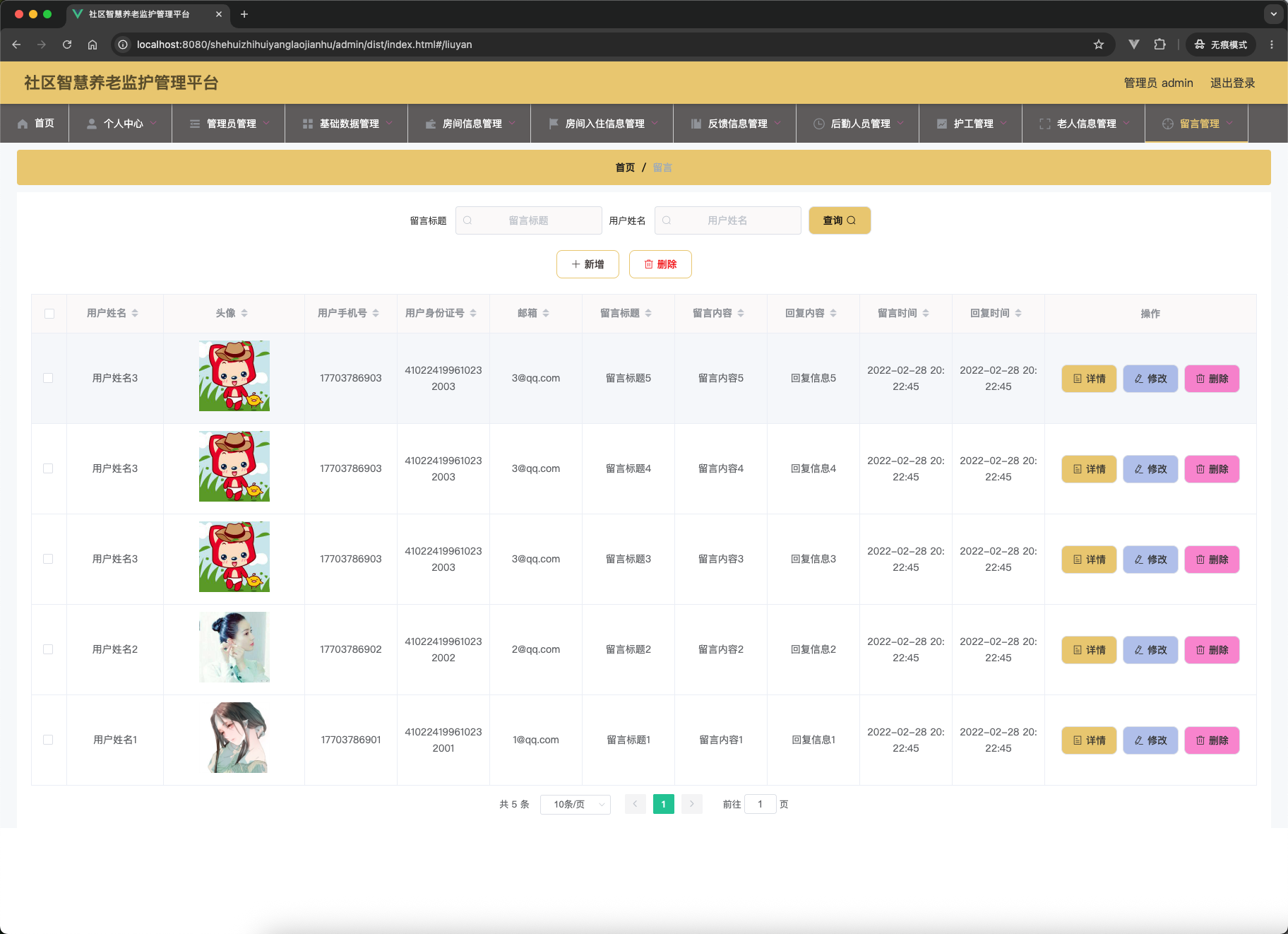1288x934 pixels.
Task: Open the 首页 navigation tab
Action: point(35,124)
